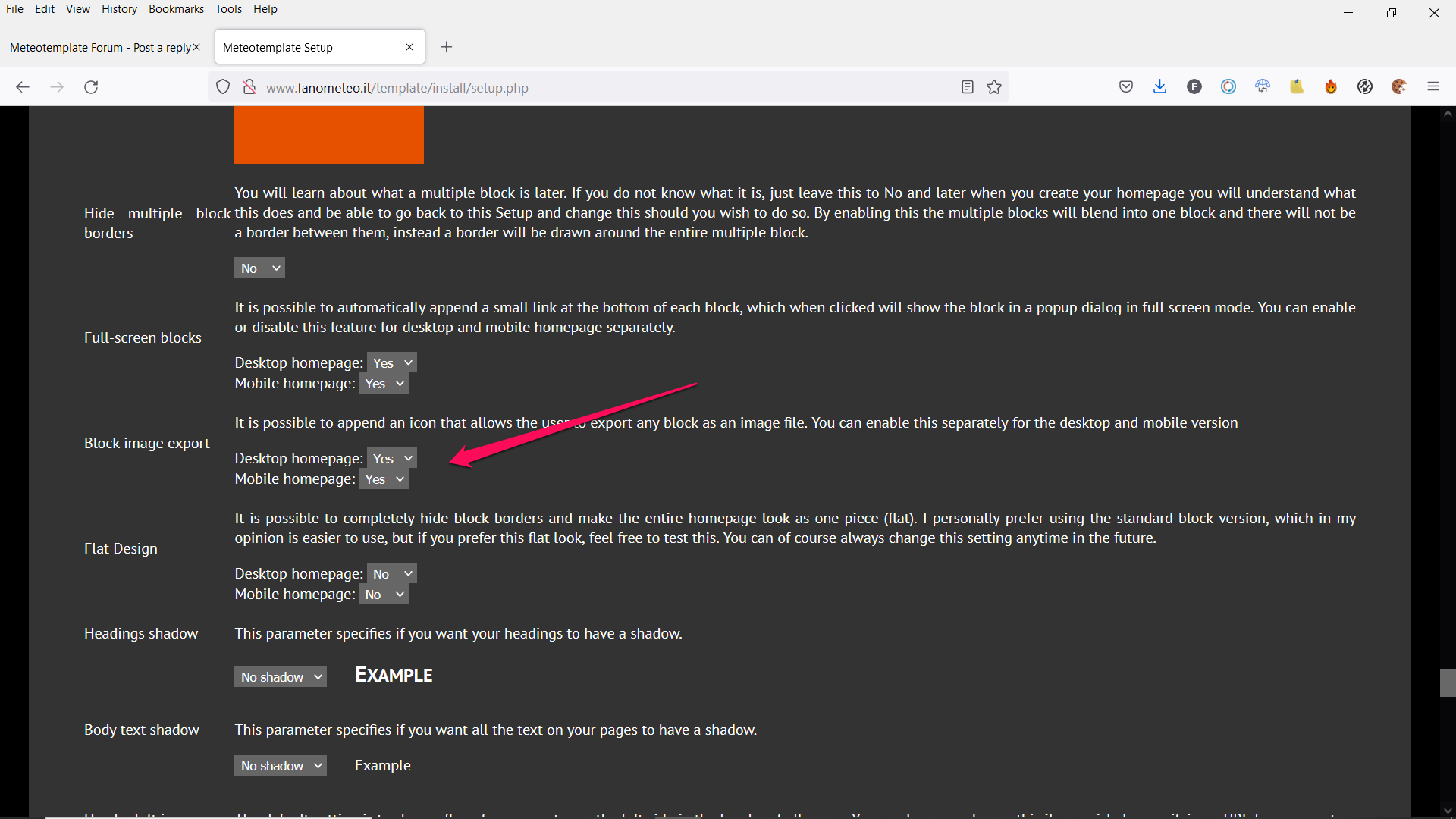Reload the current page
The height and width of the screenshot is (819, 1456).
click(91, 87)
